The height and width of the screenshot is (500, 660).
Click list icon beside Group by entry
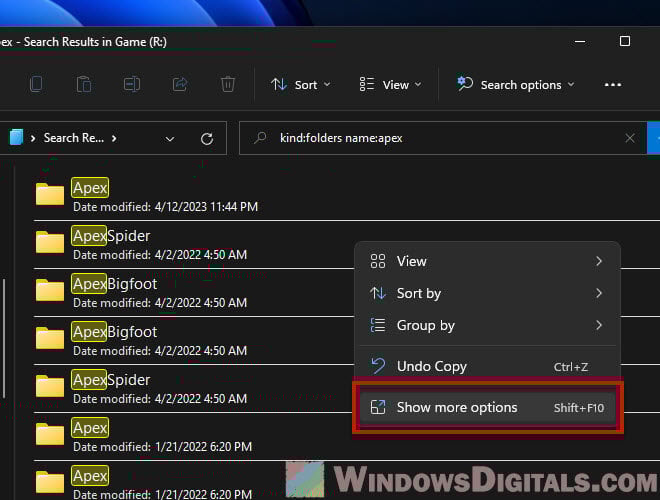[x=378, y=325]
